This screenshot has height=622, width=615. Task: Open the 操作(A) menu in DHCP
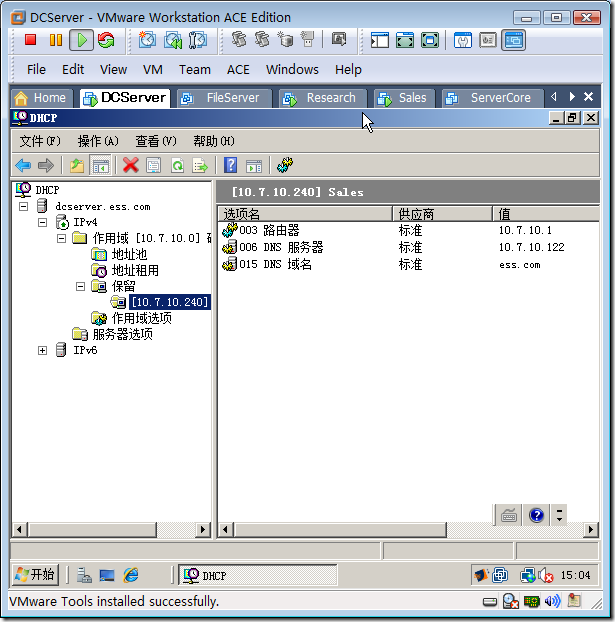coord(98,141)
